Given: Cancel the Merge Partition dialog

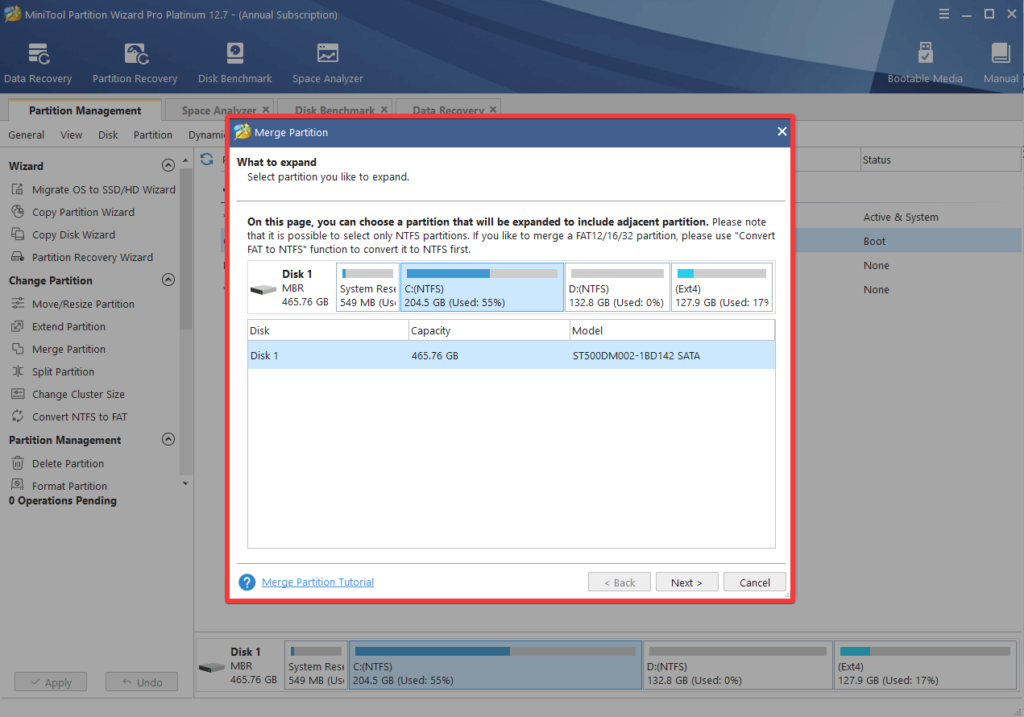Looking at the screenshot, I should 754,582.
